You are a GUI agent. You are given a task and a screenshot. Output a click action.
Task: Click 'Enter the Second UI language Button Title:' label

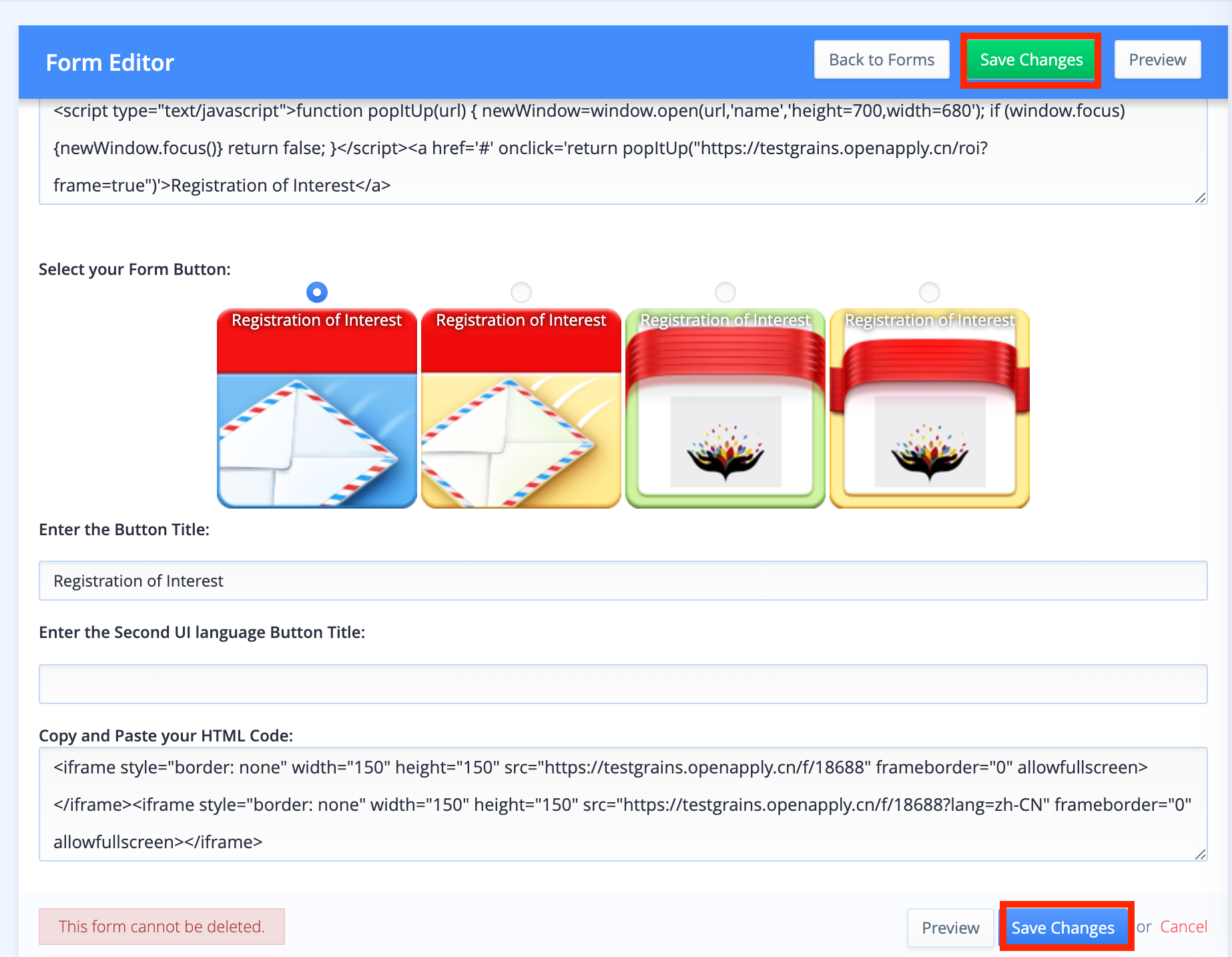click(202, 633)
